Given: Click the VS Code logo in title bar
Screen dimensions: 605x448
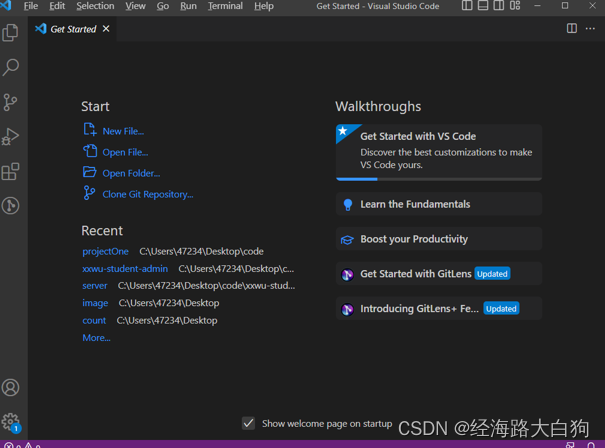Looking at the screenshot, I should tap(5, 5).
